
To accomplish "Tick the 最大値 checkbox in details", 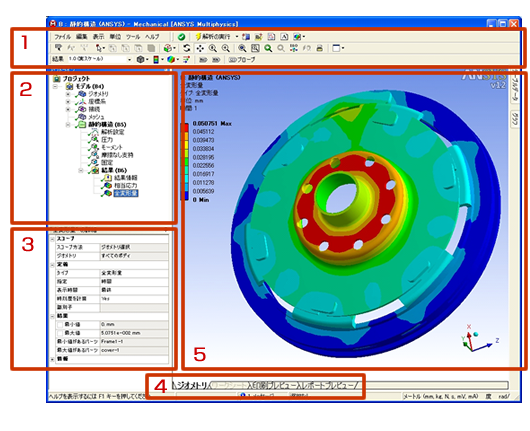I will [x=60, y=333].
